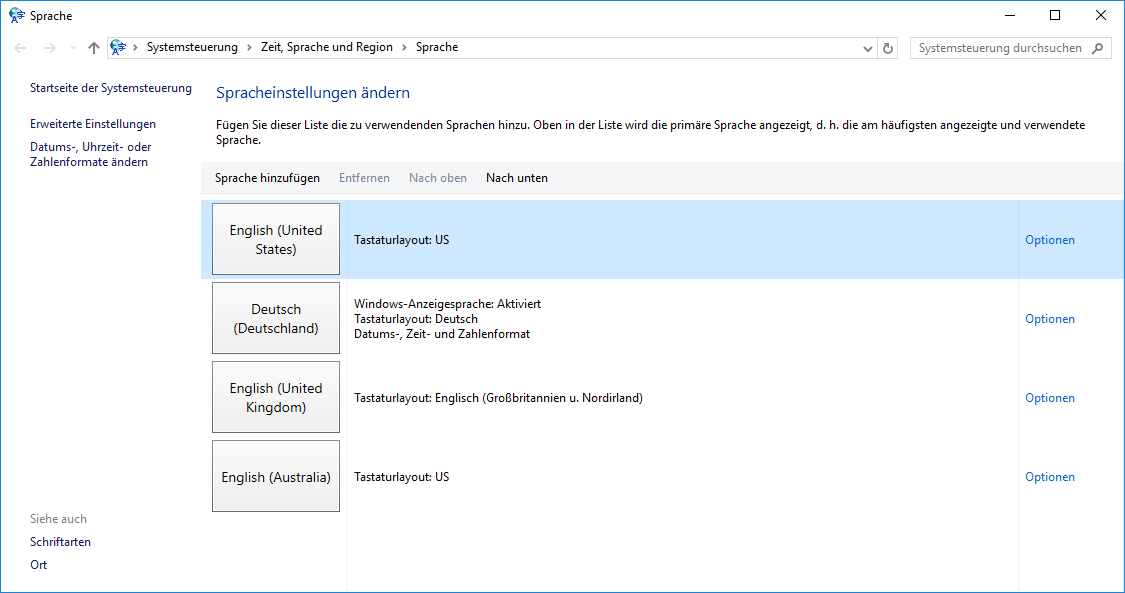Viewport: 1125px width, 593px height.
Task: Click the up-one-level arrow icon
Action: 94,48
